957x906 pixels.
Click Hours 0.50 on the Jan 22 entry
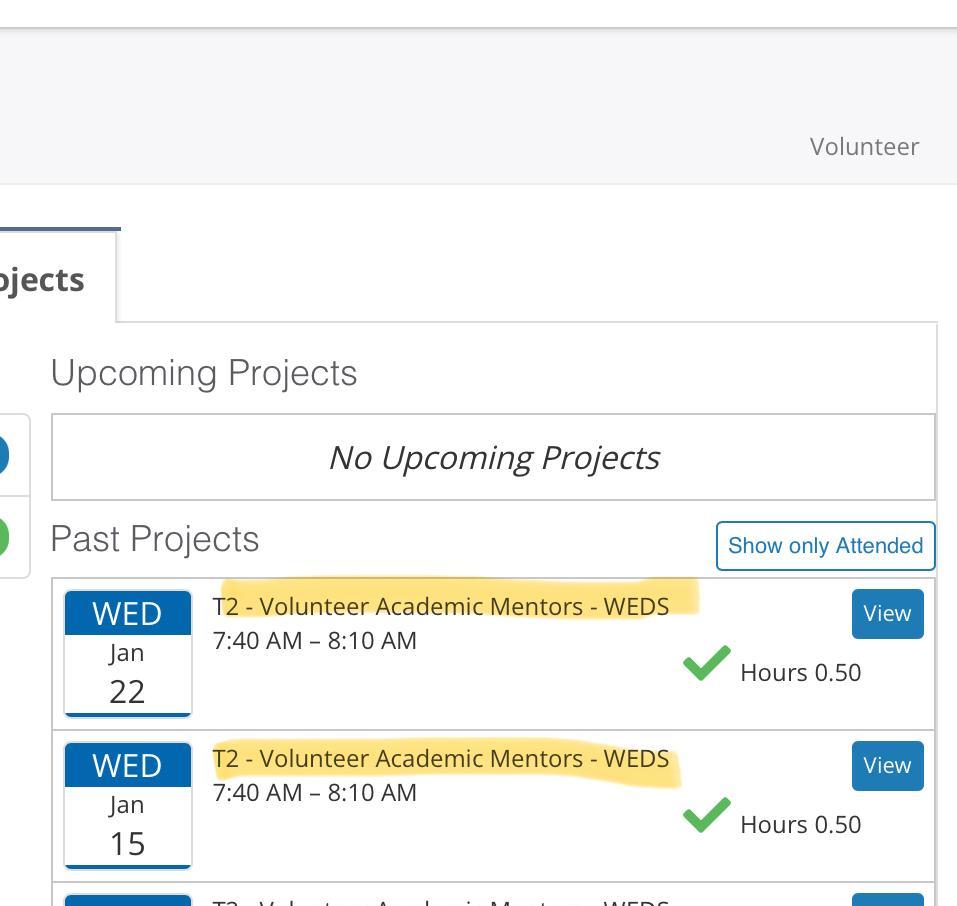point(800,672)
